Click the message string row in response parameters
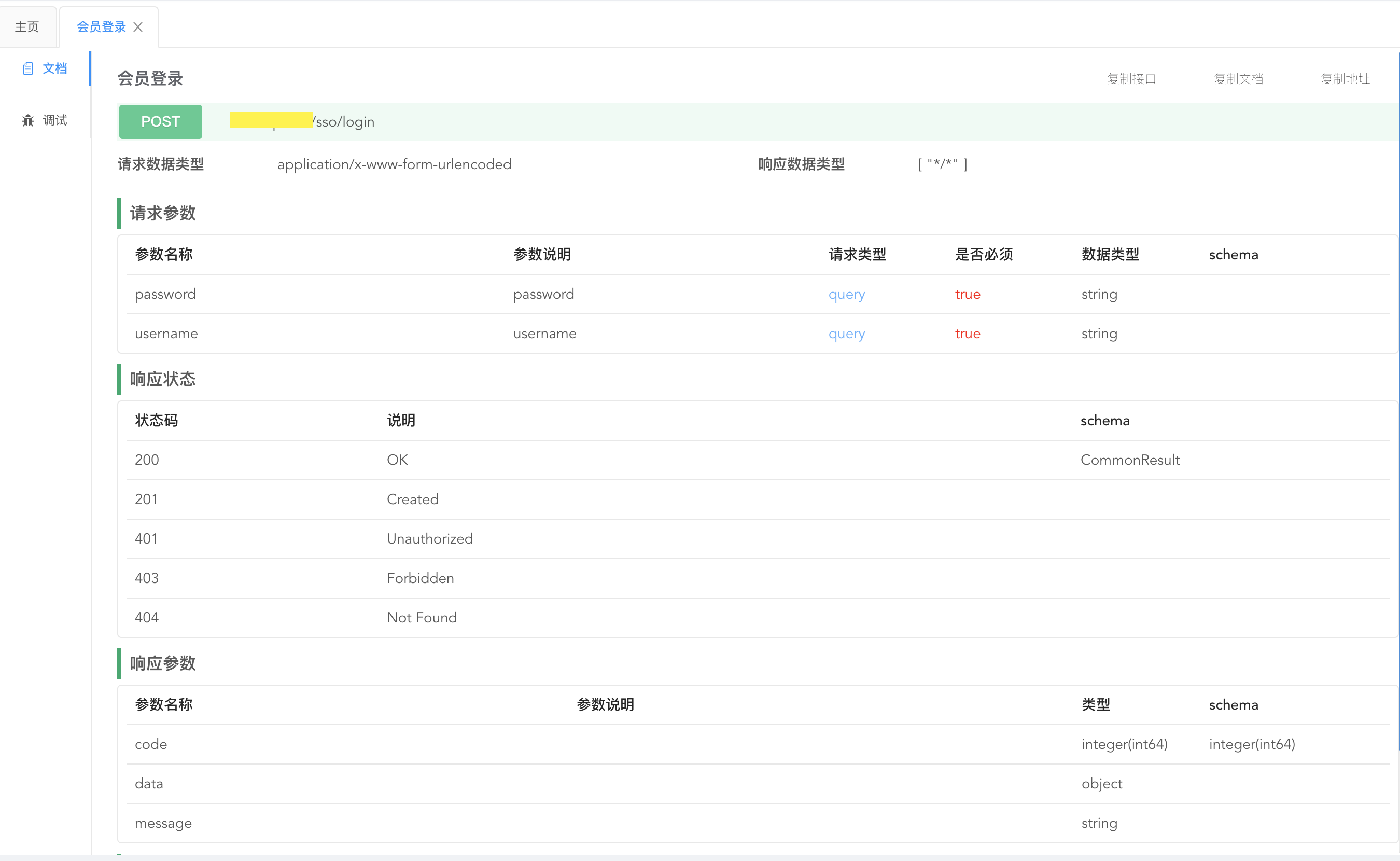Image resolution: width=1400 pixels, height=861 pixels. pyautogui.click(x=163, y=823)
